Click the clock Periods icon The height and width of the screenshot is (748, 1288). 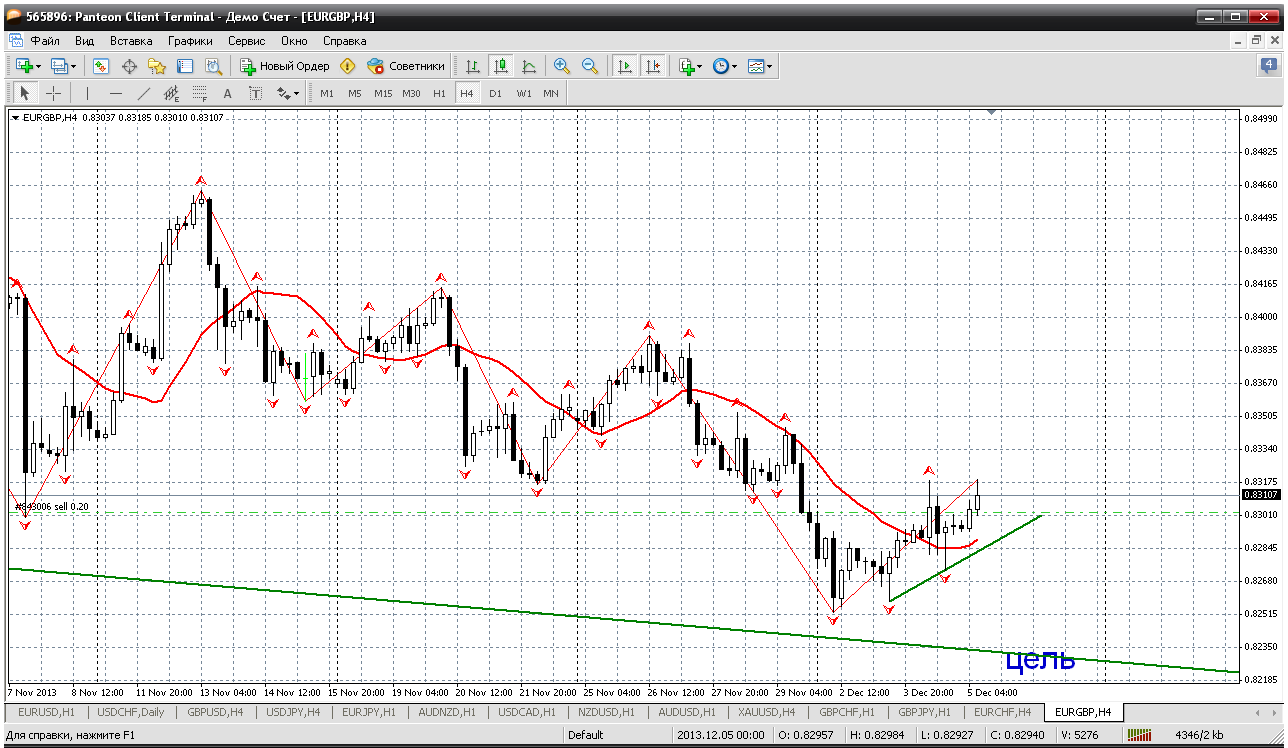pos(720,66)
